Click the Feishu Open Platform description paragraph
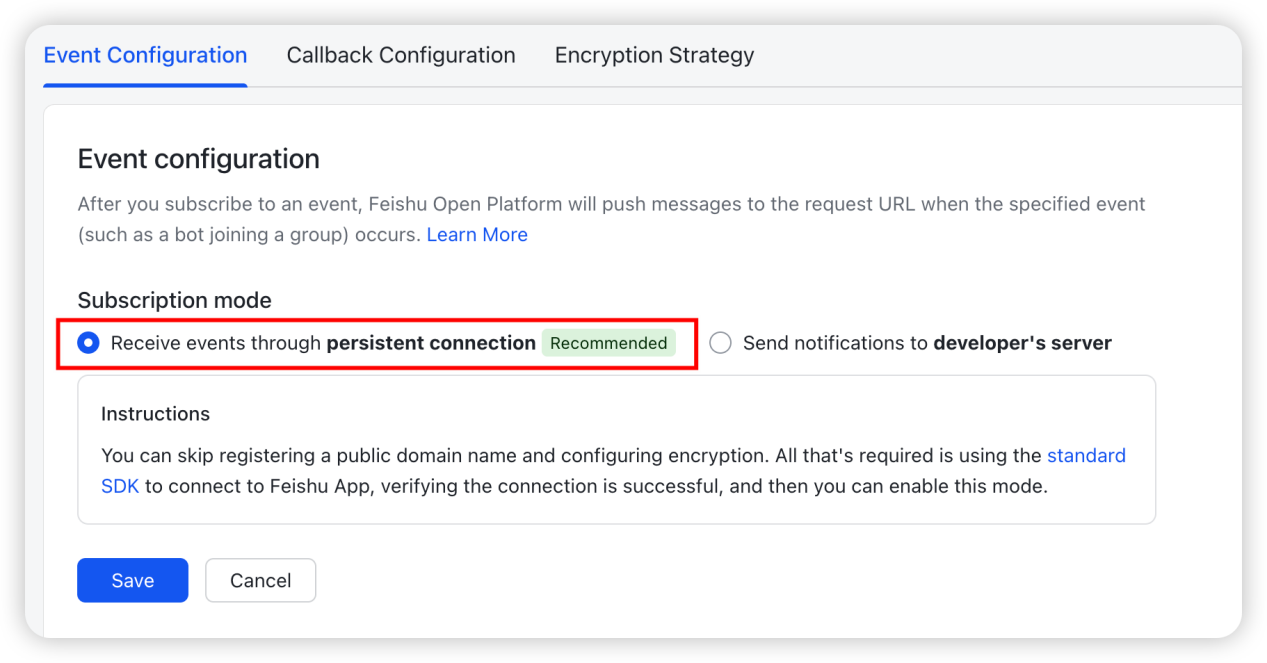1267x663 pixels. (x=611, y=205)
